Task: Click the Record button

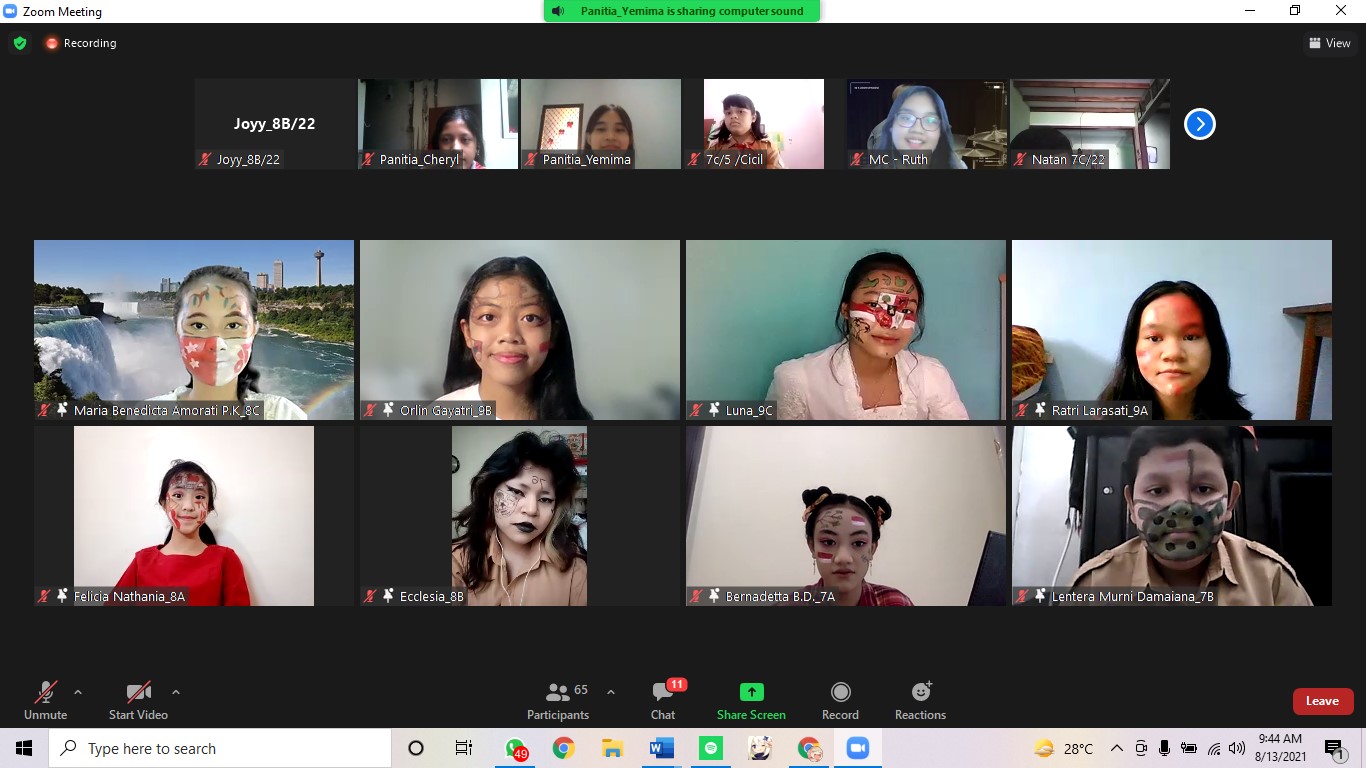Action: point(840,700)
